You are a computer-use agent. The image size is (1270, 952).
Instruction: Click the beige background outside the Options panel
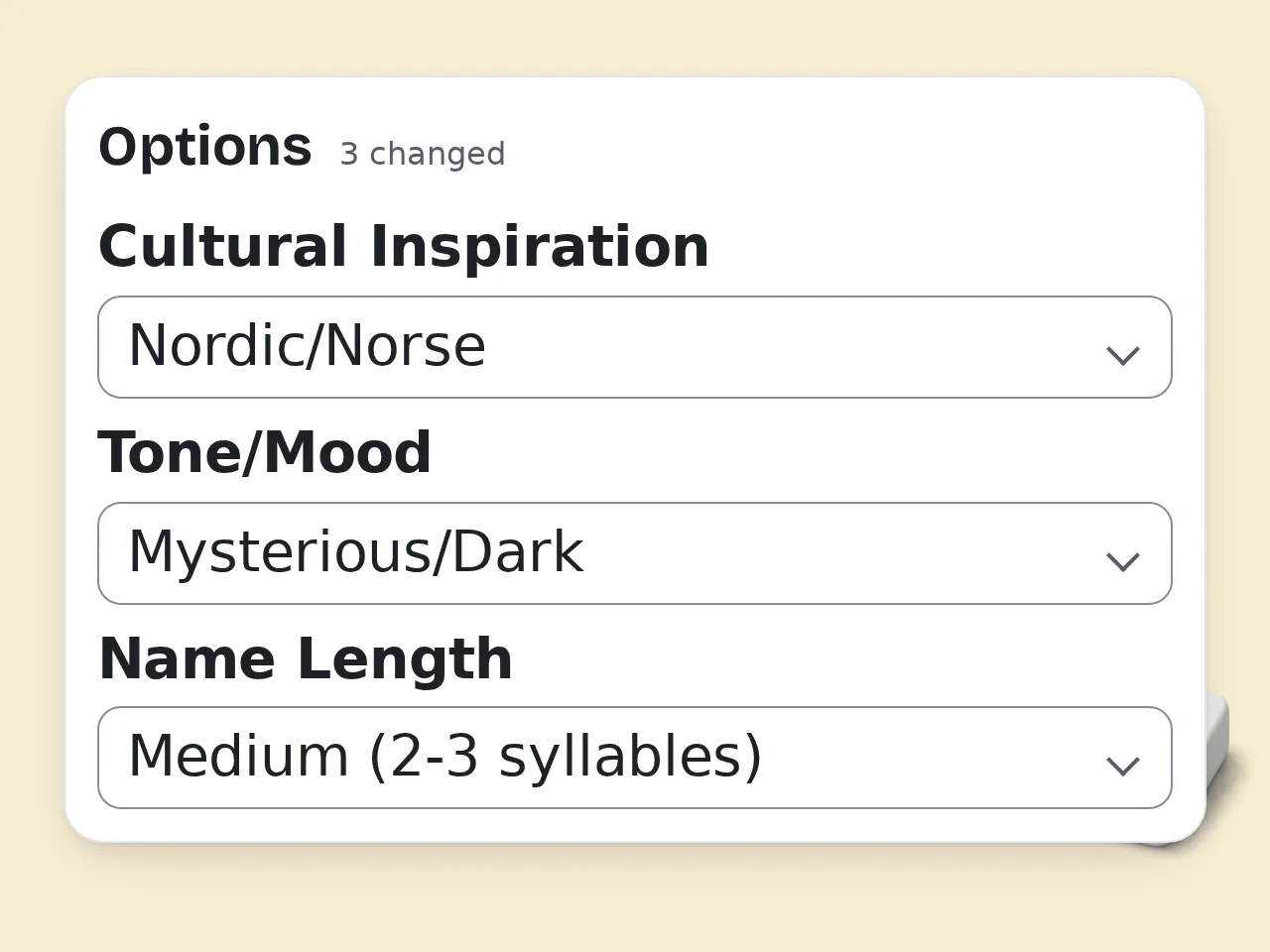635,902
